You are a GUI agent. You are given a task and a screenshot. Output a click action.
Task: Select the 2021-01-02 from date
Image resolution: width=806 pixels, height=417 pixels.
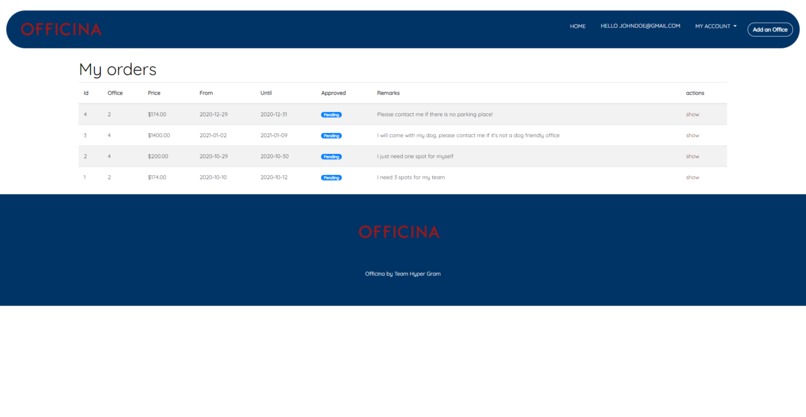(213, 135)
